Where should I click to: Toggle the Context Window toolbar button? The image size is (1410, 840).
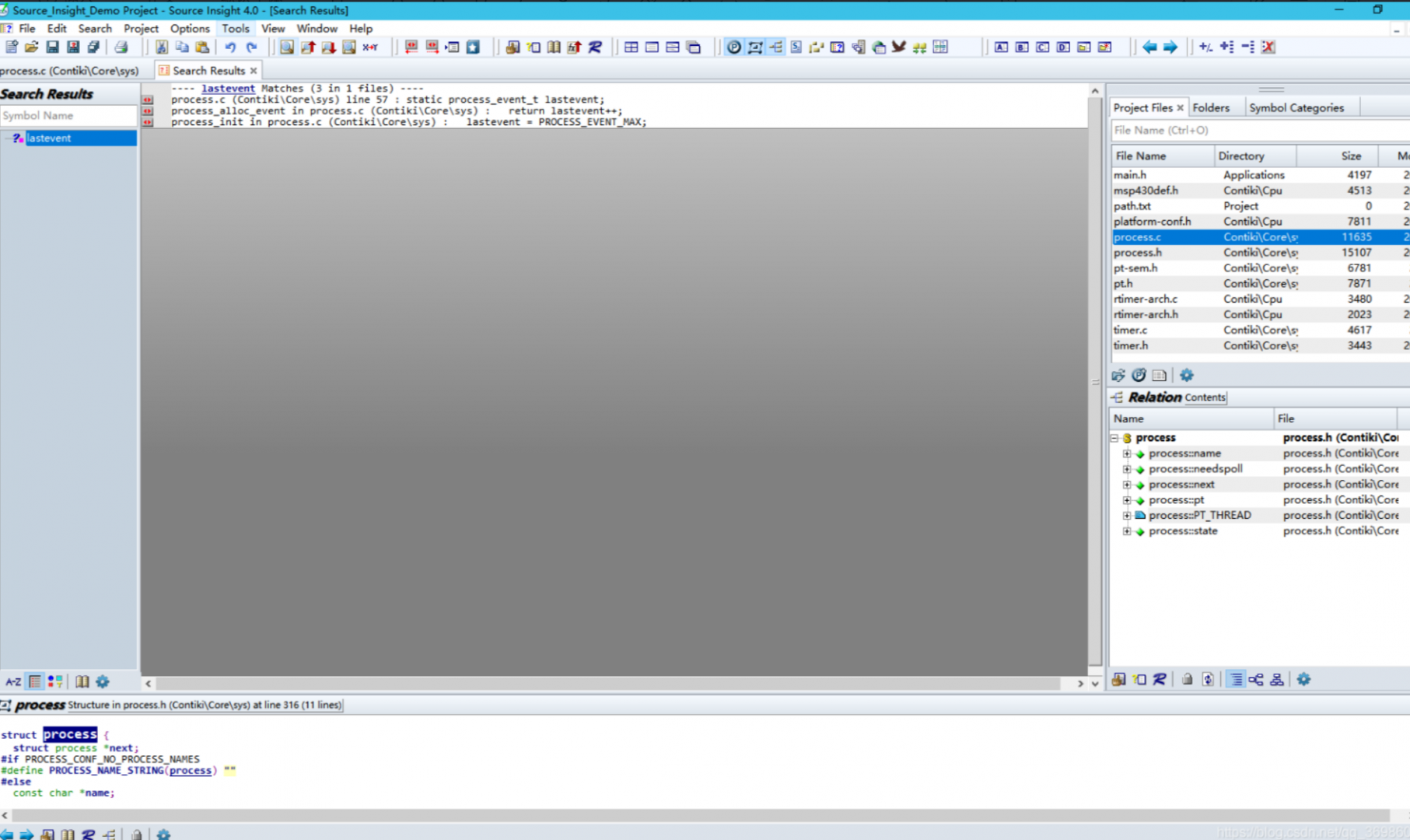[x=755, y=47]
